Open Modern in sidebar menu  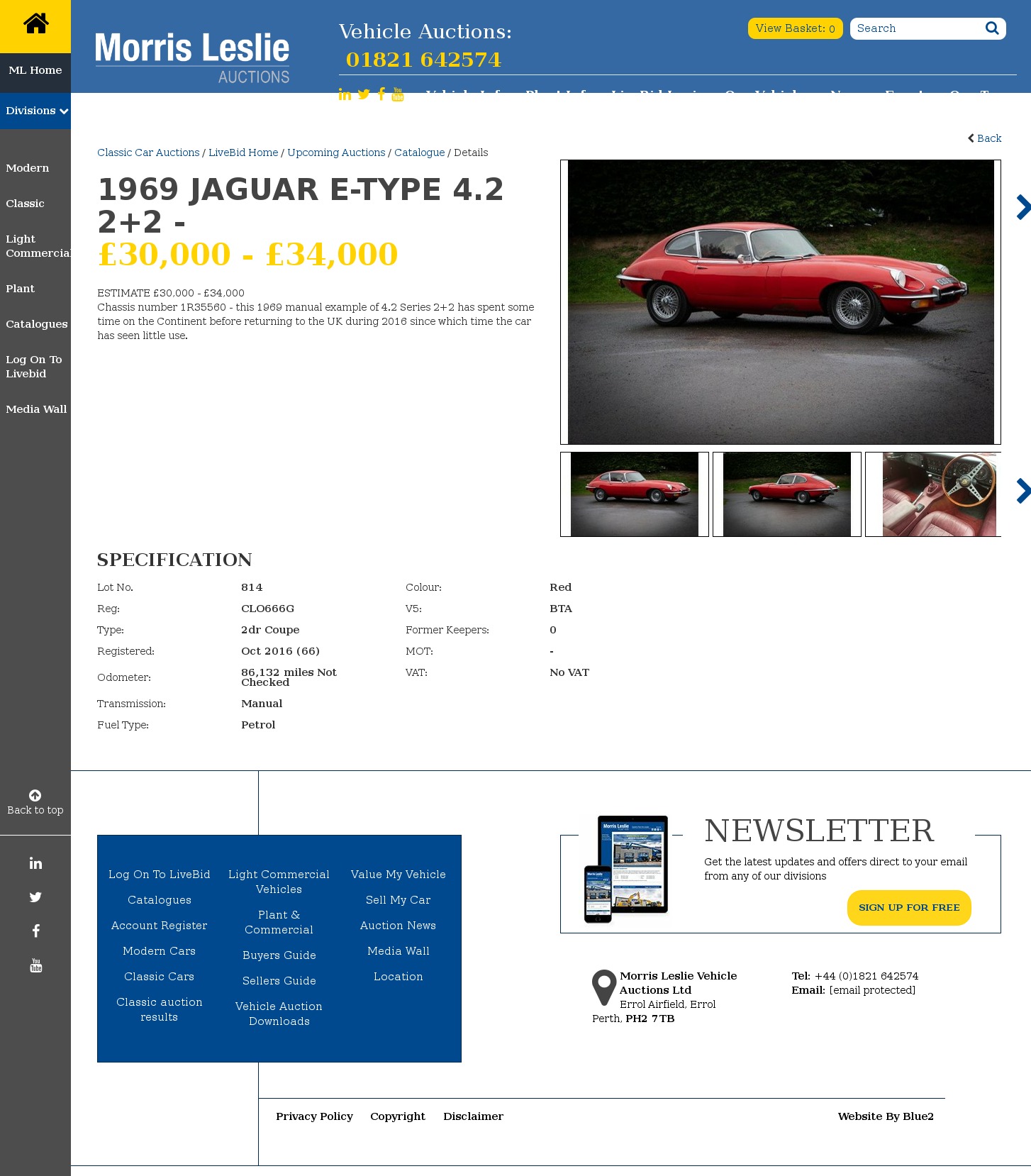click(28, 168)
